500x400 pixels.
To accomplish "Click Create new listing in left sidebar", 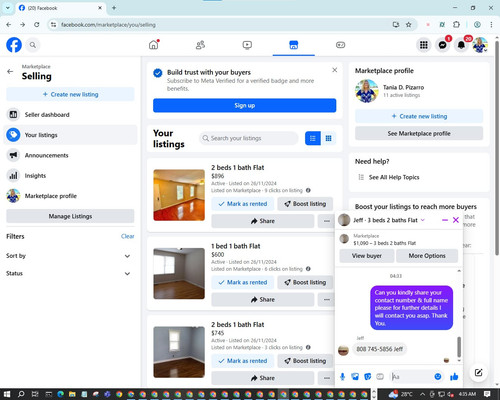I will [x=70, y=94].
